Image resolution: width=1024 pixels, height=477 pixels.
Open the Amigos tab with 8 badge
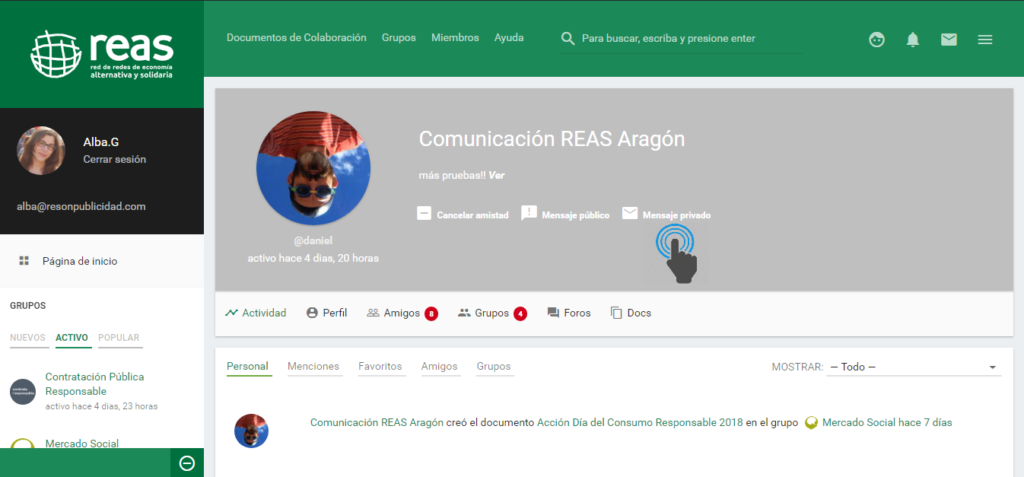click(402, 313)
